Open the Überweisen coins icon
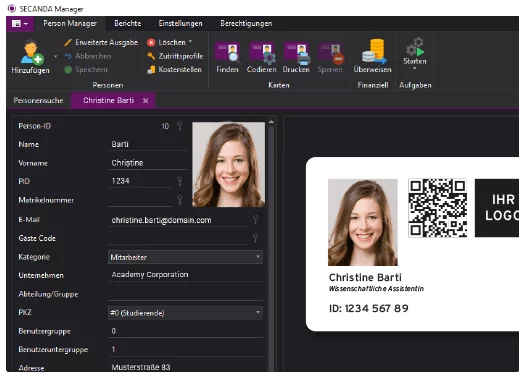 [373, 51]
